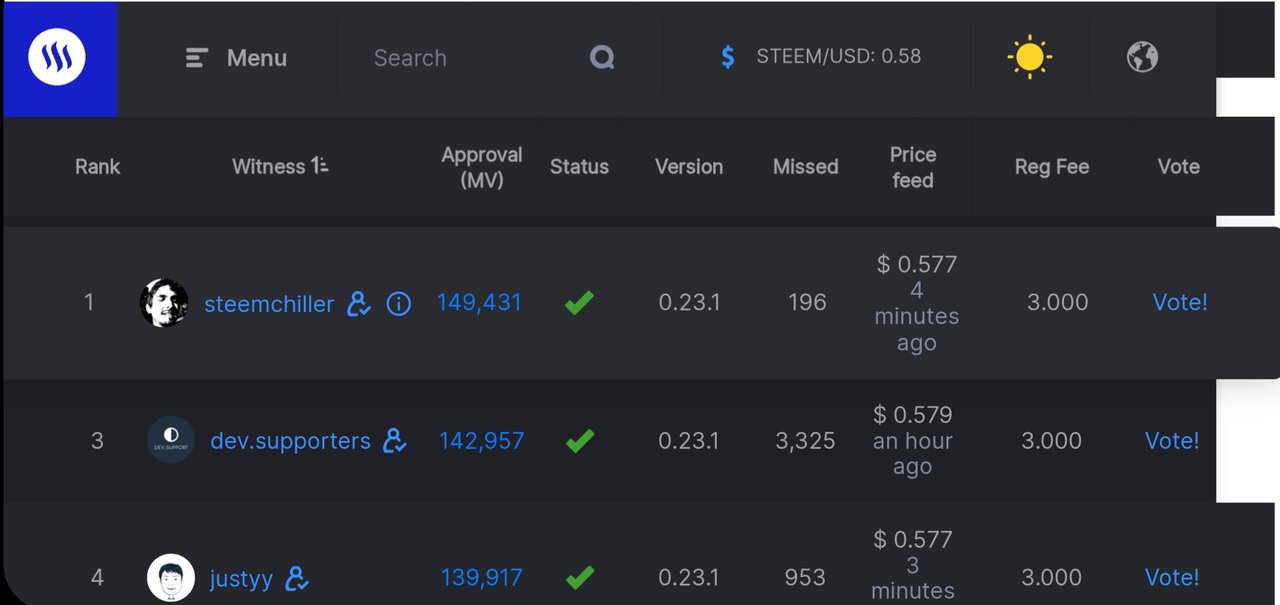Open dev.supporters approval 142,957 link
This screenshot has width=1280, height=605.
[481, 441]
